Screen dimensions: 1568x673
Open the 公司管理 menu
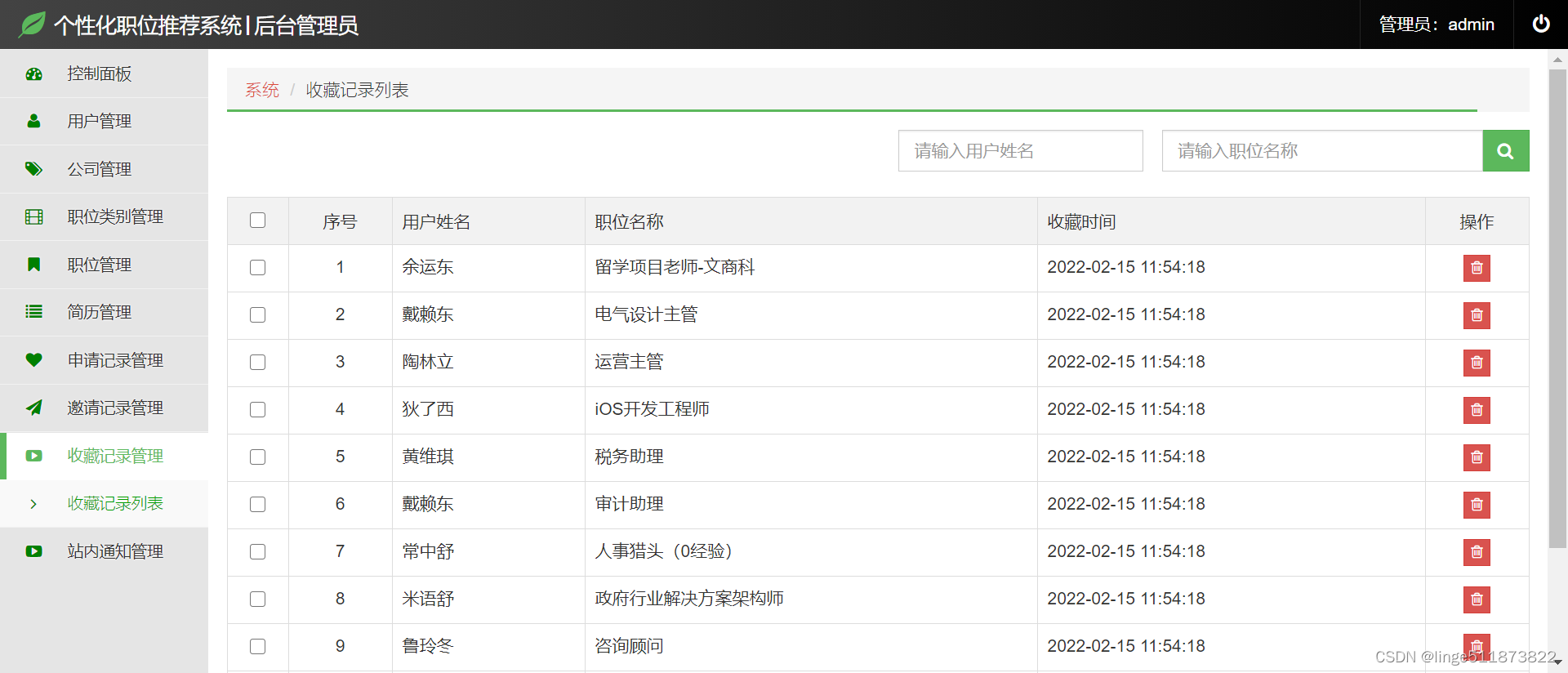104,169
